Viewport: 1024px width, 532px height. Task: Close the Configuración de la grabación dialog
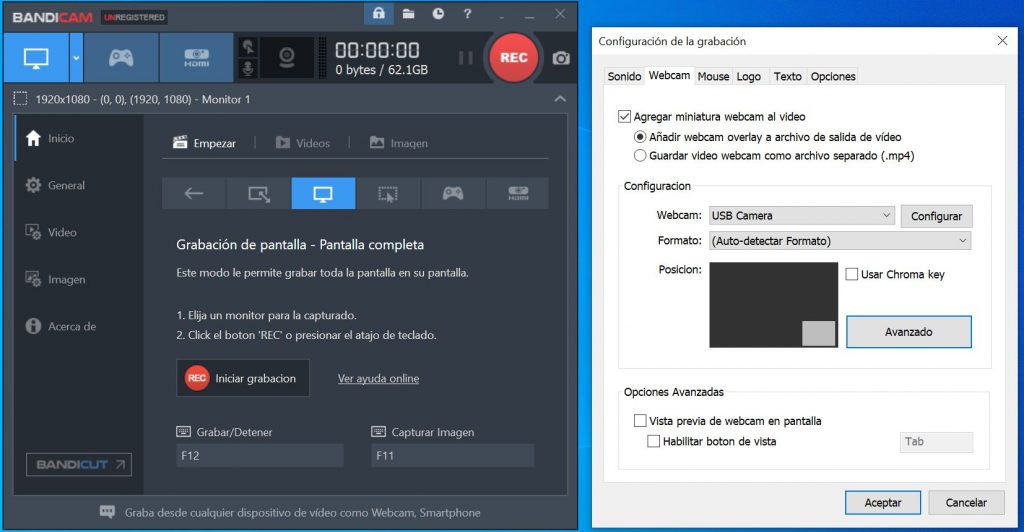click(1002, 40)
